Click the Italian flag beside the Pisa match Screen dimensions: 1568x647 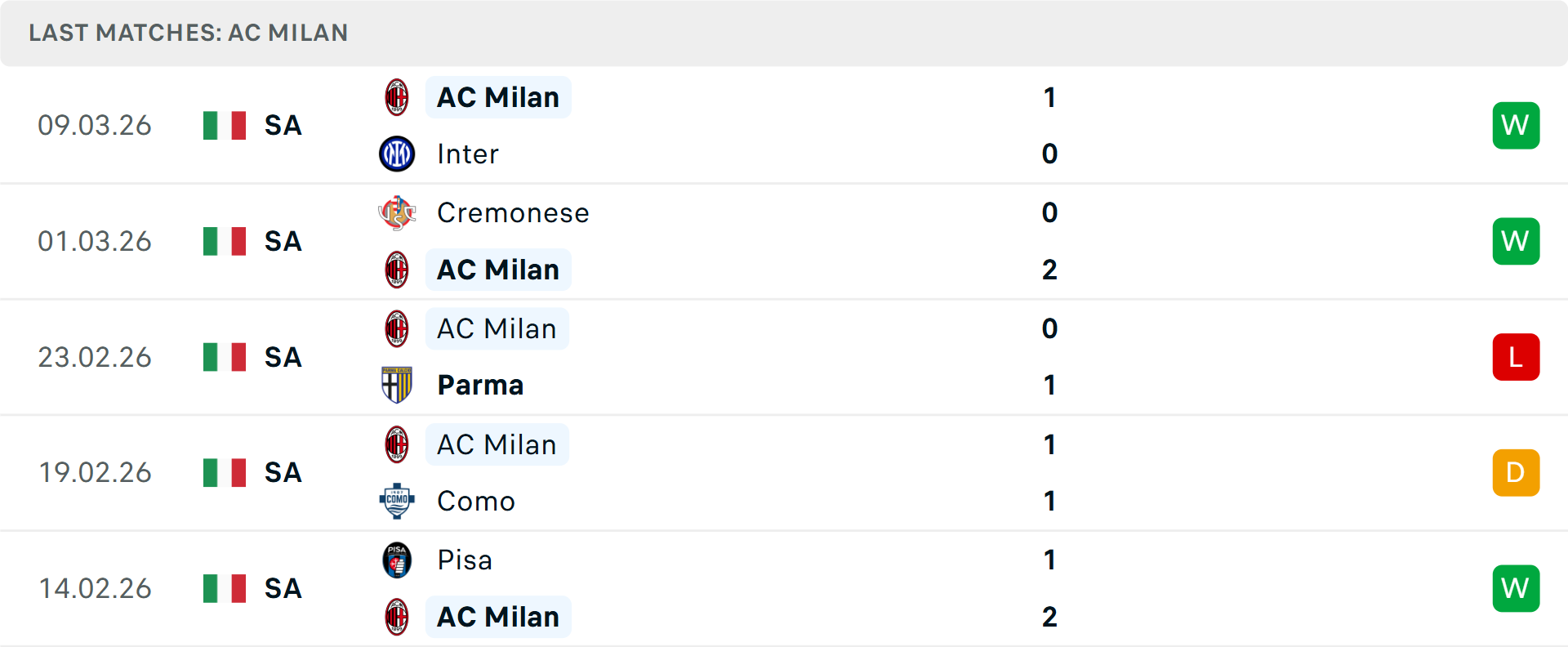click(x=225, y=588)
